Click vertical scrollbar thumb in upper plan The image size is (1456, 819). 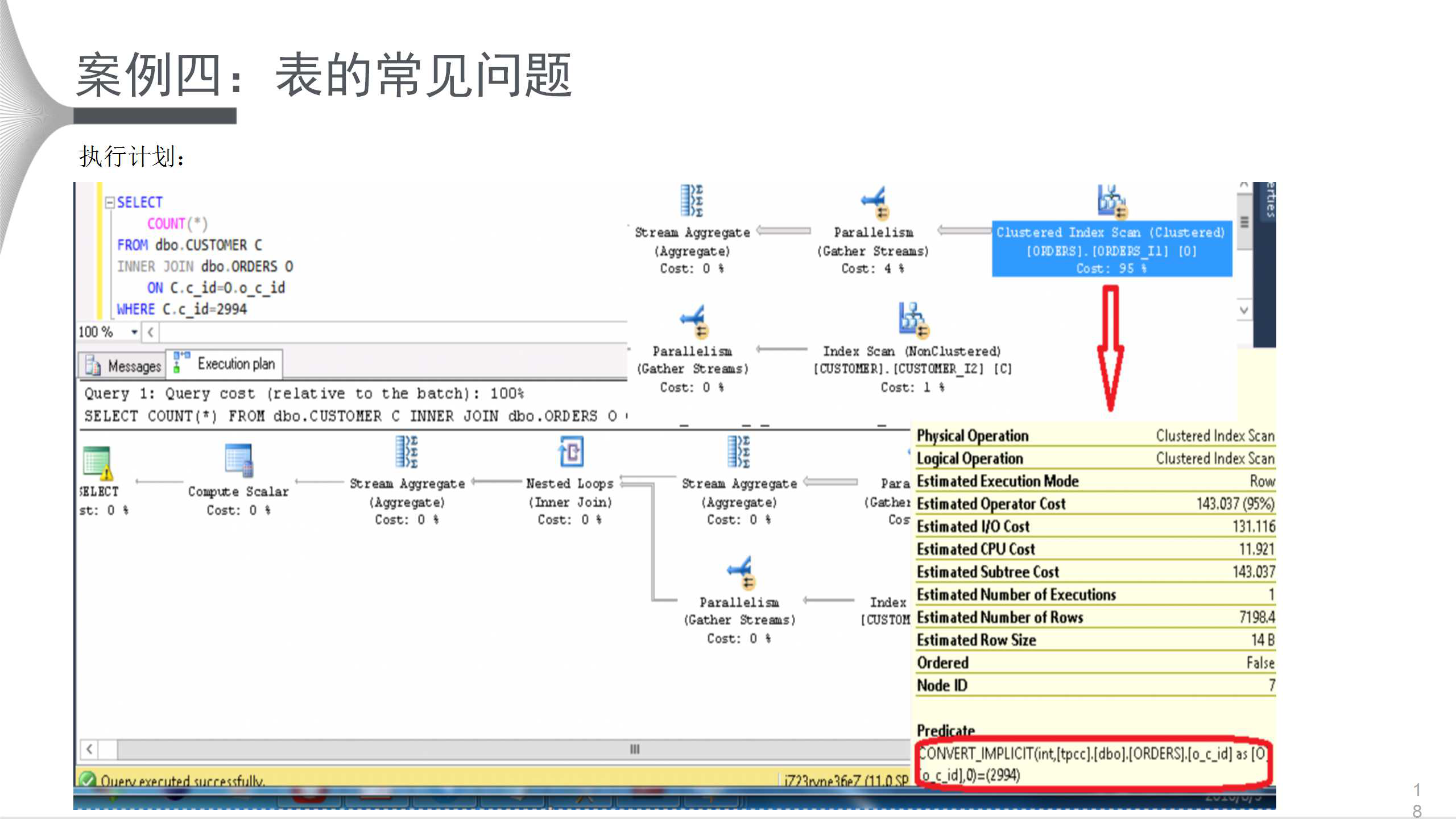1244,222
